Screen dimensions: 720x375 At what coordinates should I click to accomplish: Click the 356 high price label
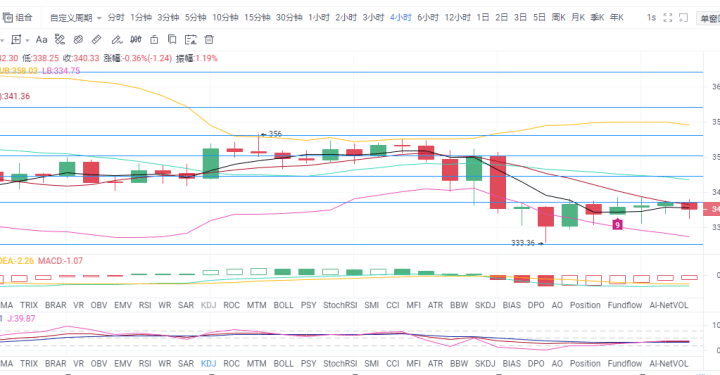[275, 134]
